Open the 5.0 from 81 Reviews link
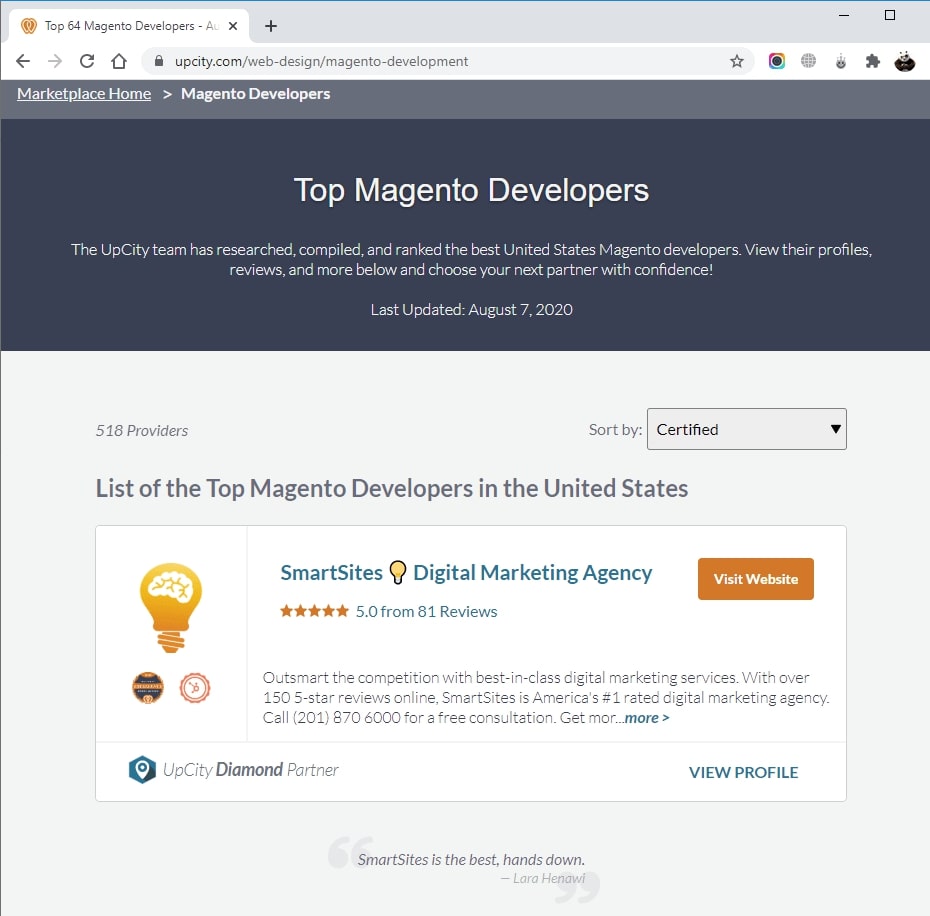The height and width of the screenshot is (916, 930). [x=426, y=612]
